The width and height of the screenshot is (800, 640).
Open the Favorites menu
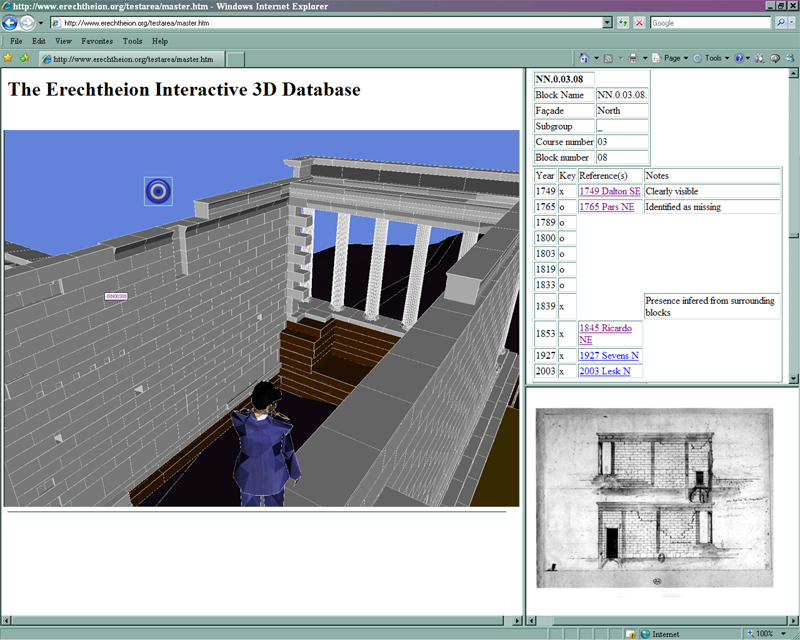97,41
